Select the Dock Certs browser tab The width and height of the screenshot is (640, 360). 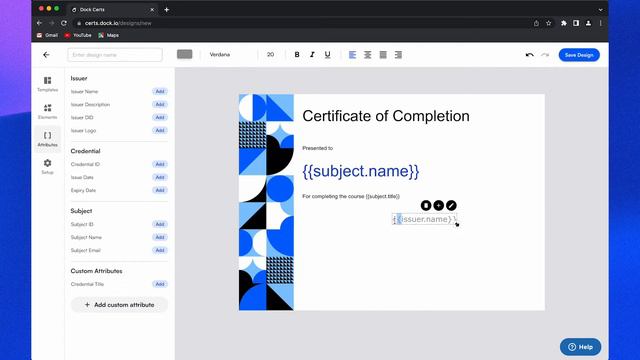click(x=112, y=9)
